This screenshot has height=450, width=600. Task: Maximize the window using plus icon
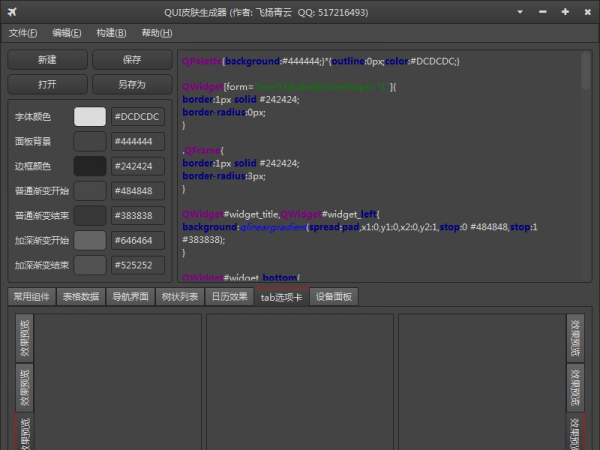(x=565, y=11)
